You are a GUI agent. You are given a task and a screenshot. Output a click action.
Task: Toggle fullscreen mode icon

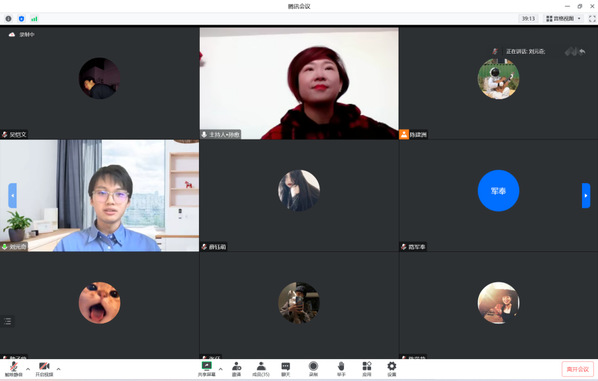tap(592, 19)
